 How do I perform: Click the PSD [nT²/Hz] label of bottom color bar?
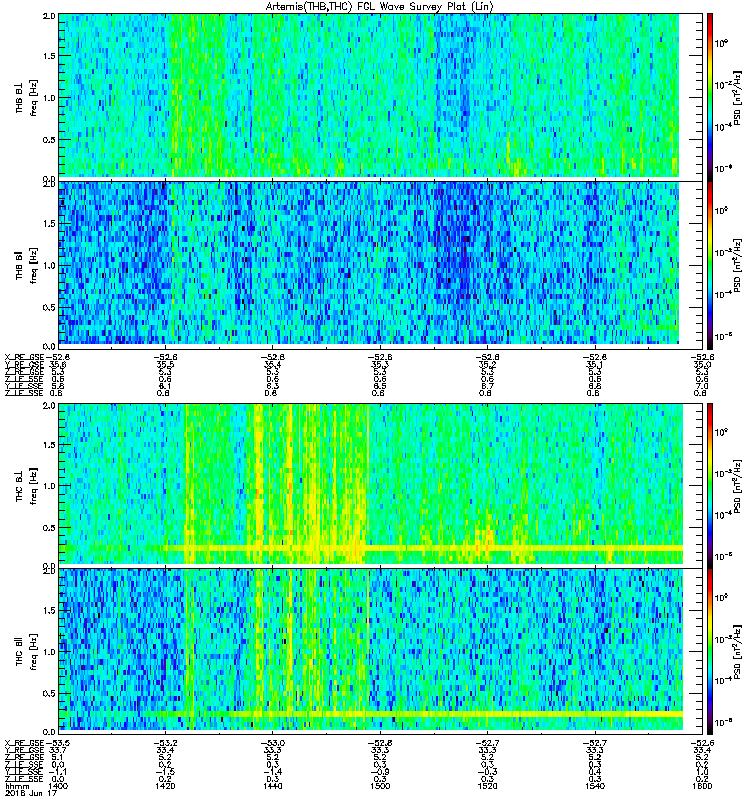(x=738, y=652)
